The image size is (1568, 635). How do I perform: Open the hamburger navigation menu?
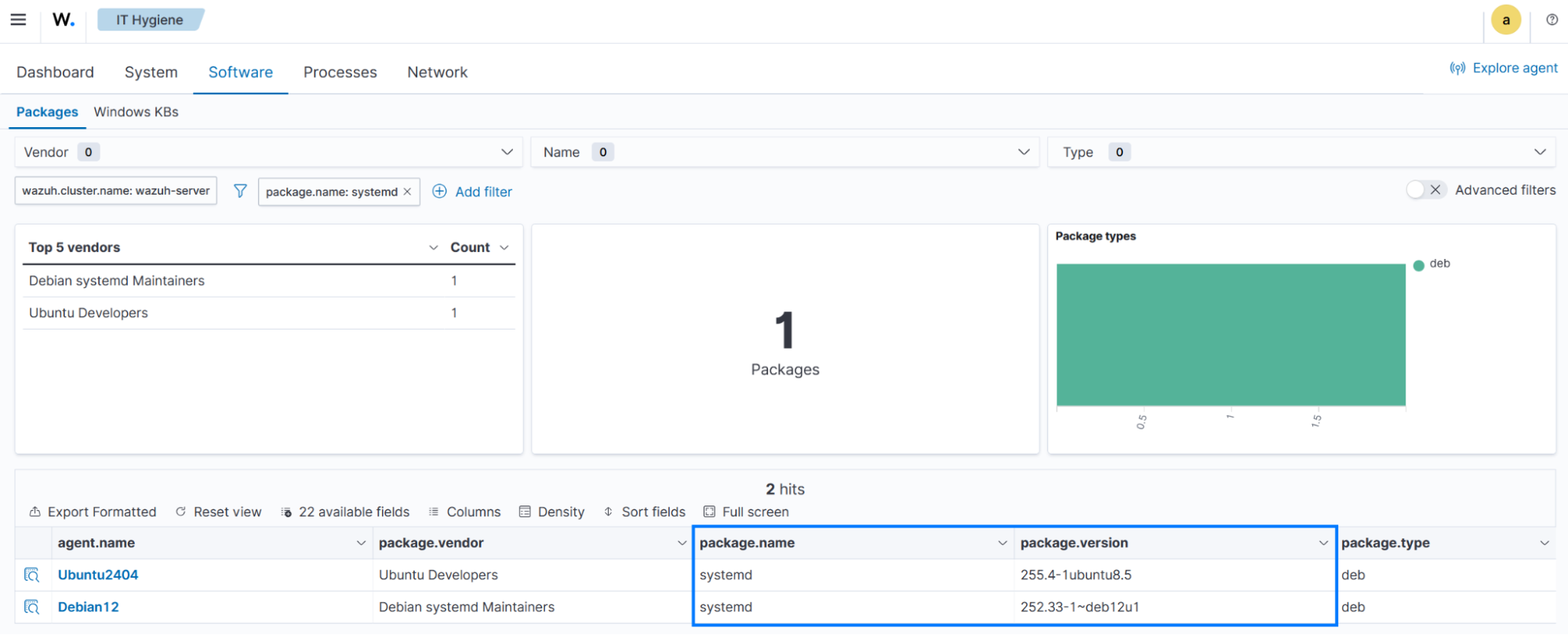[x=18, y=20]
